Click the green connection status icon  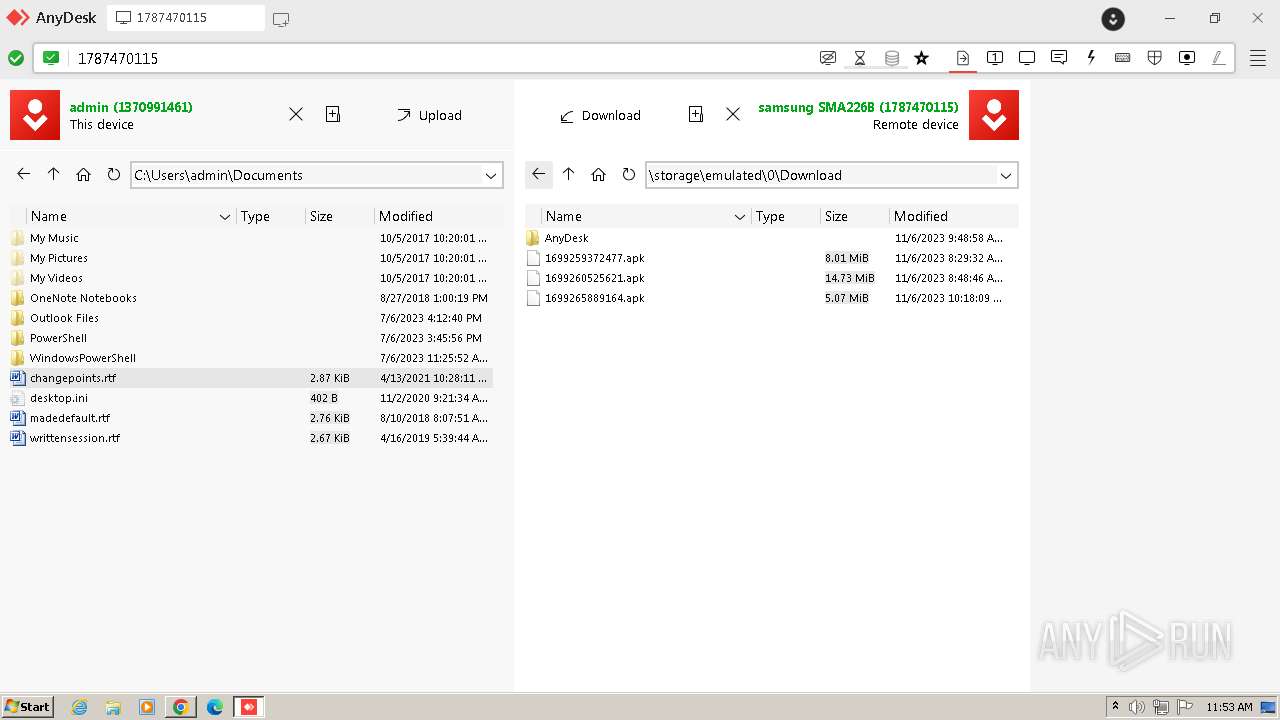pos(16,58)
